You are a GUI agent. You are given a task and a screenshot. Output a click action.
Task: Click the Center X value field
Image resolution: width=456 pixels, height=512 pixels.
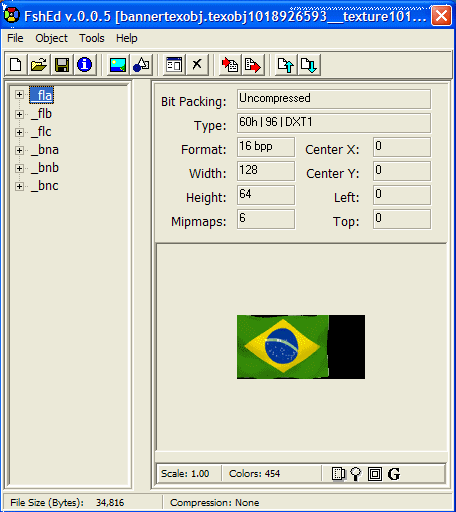(402, 147)
